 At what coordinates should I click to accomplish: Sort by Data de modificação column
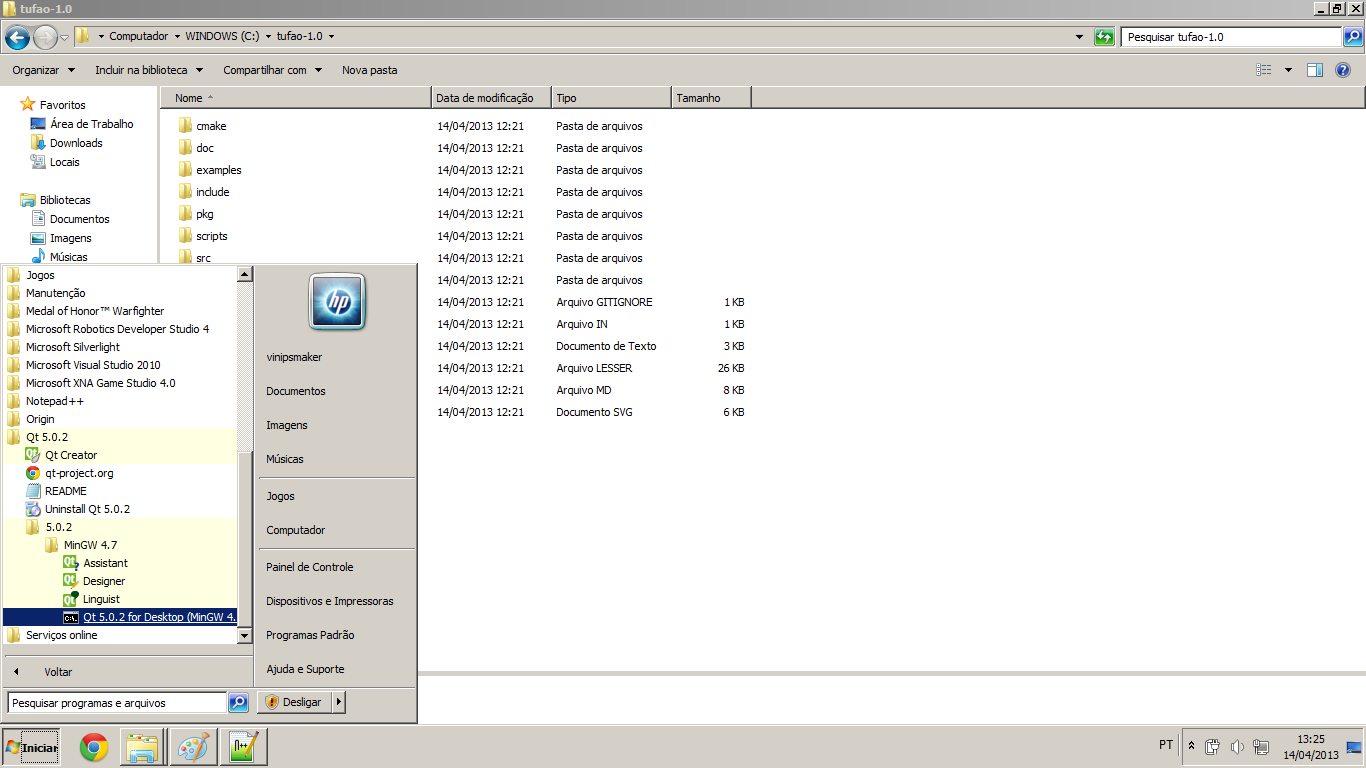492,98
